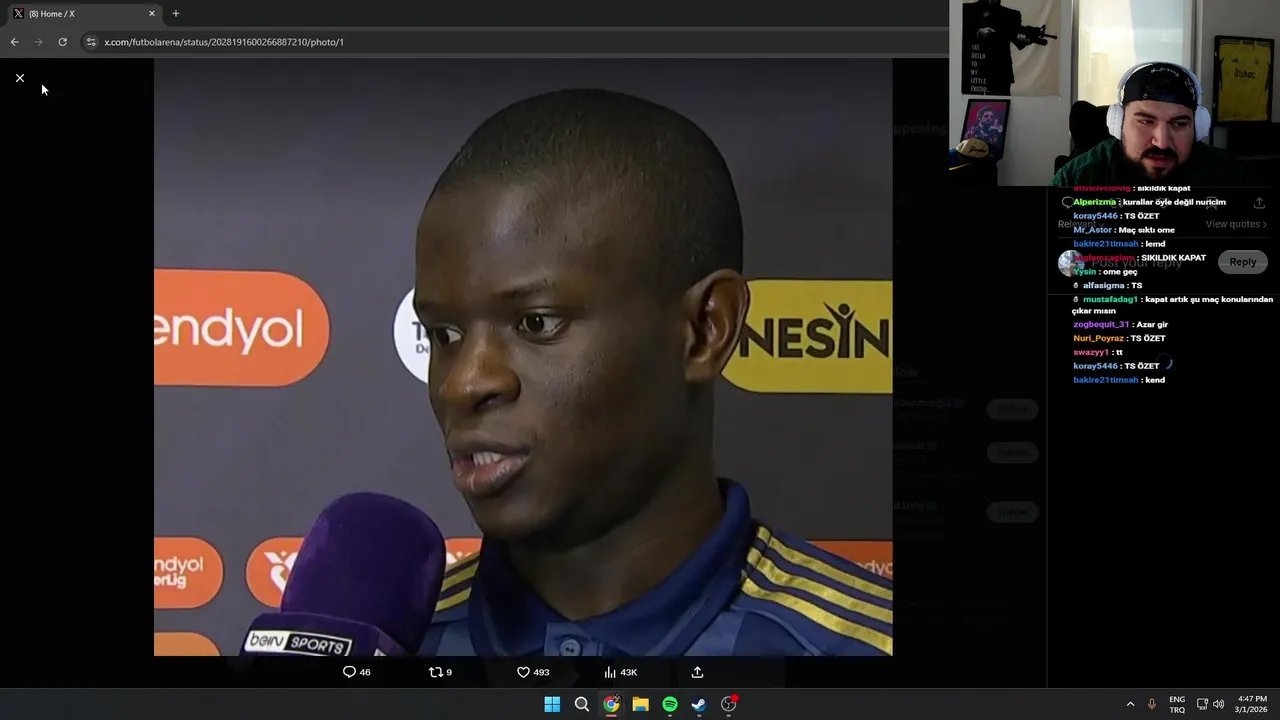
Task: Click the Reply button in the side panel
Action: pos(1242,262)
